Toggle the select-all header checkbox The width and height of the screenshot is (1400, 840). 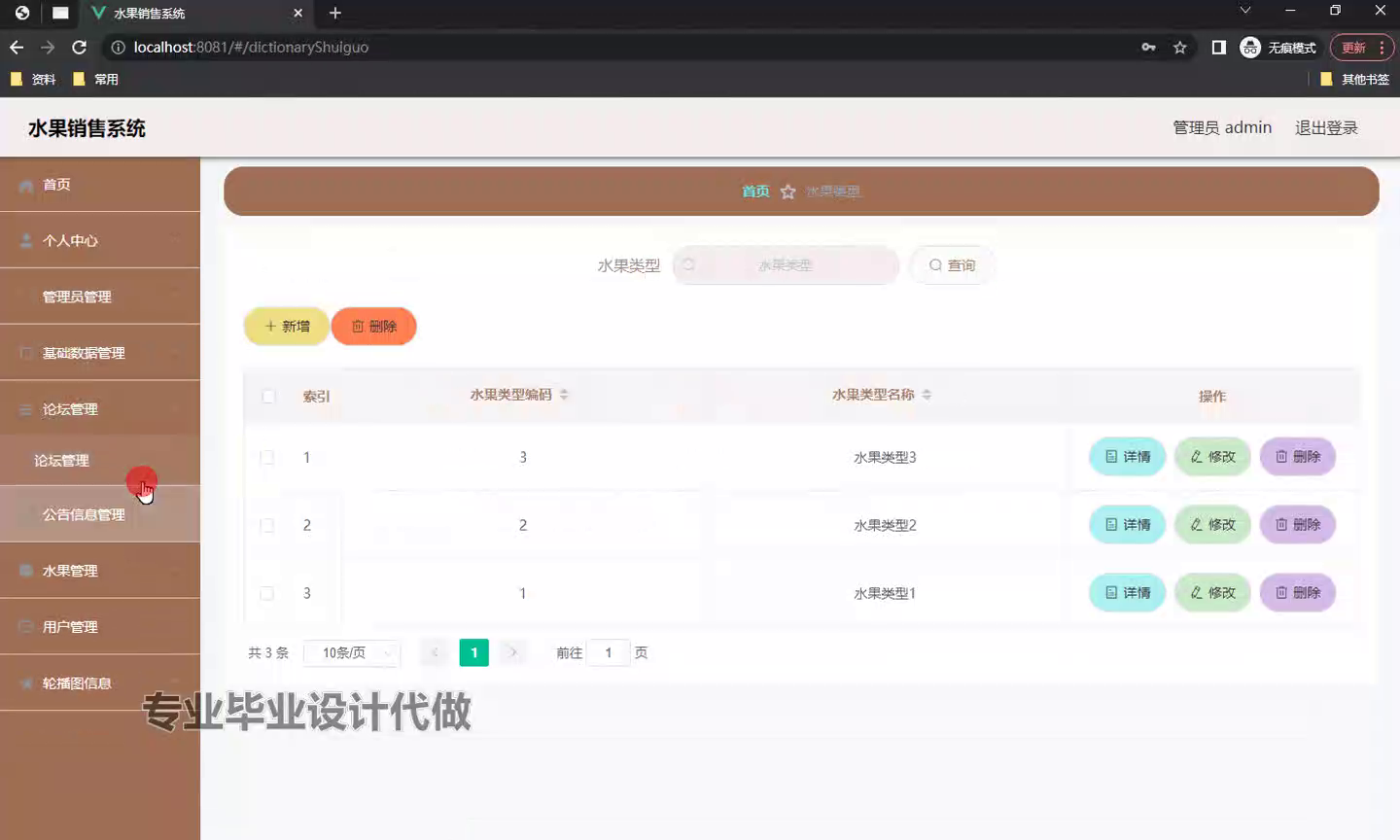click(269, 396)
